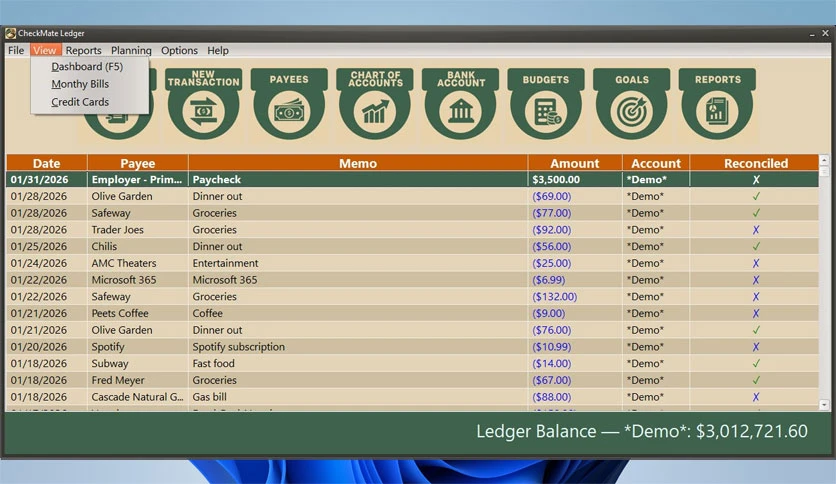This screenshot has width=836, height=484.
Task: Click the Spotify subscription memo cell
Action: click(x=358, y=346)
